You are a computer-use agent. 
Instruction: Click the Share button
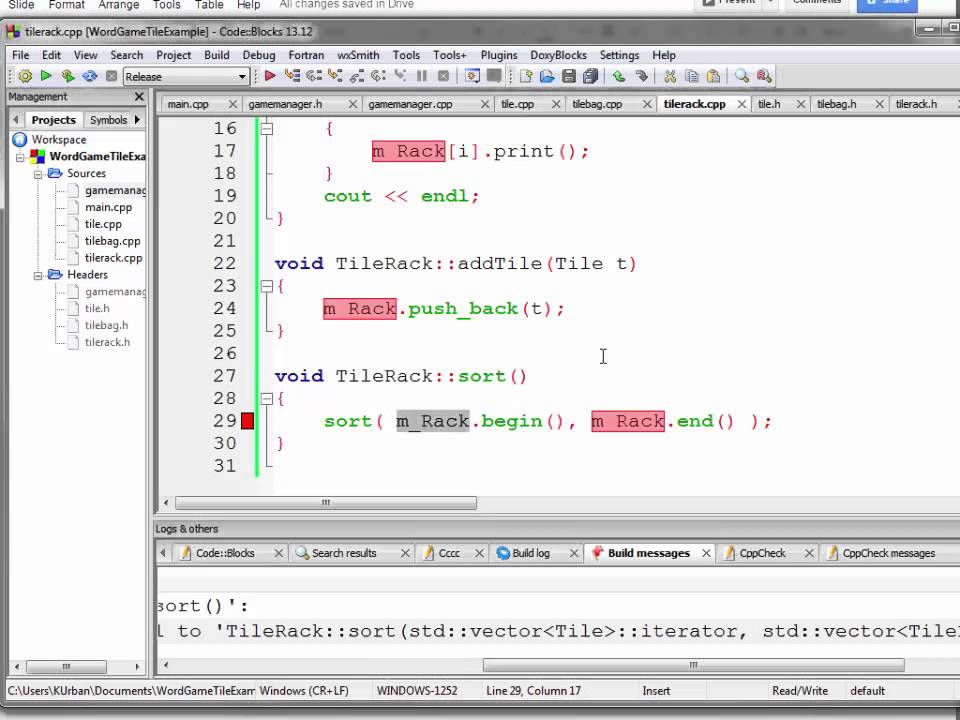[888, 4]
